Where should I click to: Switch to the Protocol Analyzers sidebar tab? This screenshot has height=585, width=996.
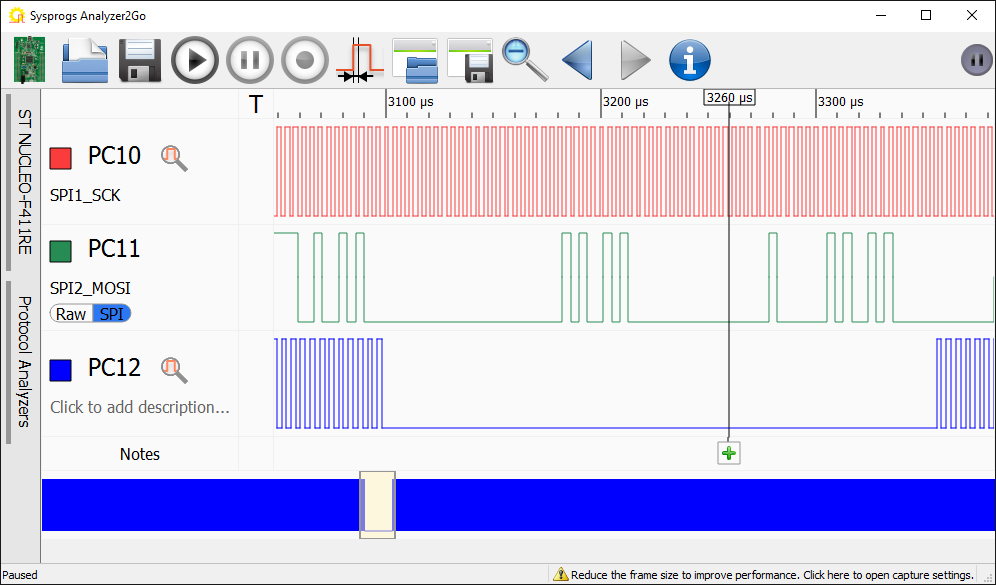[20, 355]
